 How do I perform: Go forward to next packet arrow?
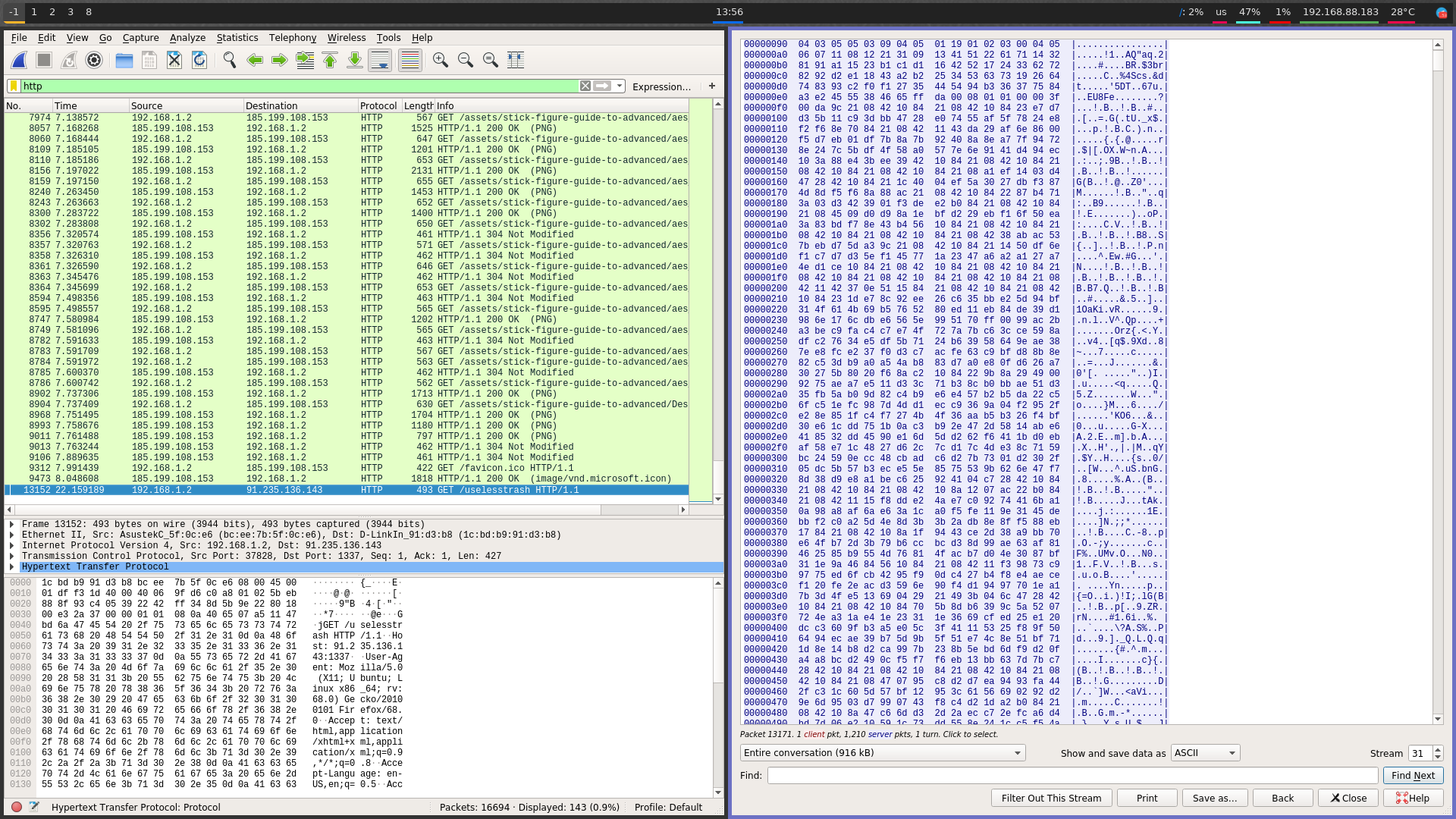[x=280, y=60]
